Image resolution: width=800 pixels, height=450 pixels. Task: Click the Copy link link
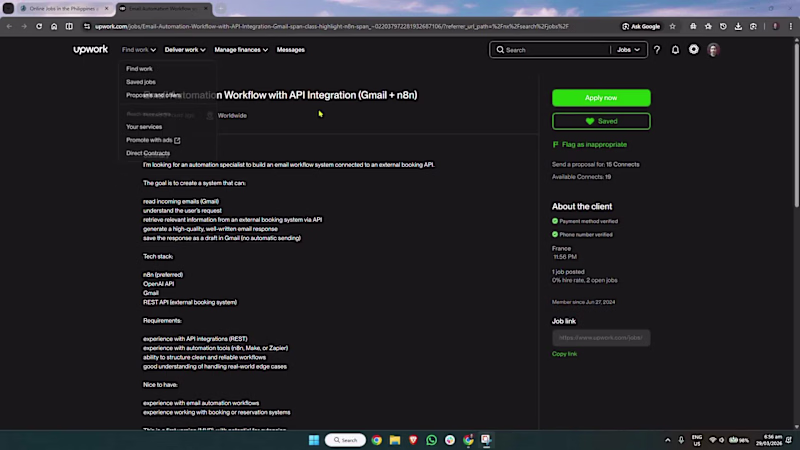coord(564,354)
